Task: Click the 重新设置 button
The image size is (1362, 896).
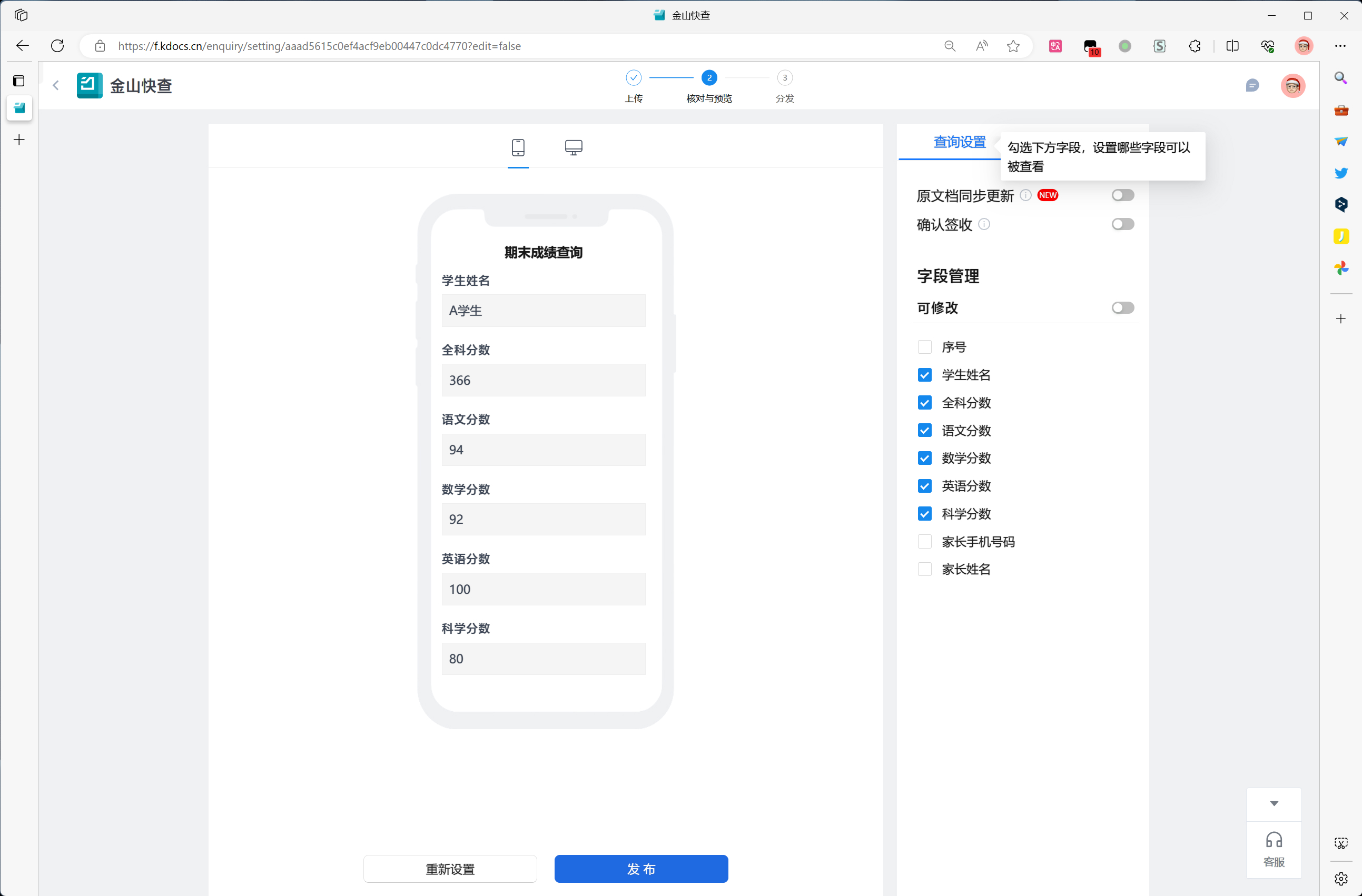Action: [x=450, y=869]
